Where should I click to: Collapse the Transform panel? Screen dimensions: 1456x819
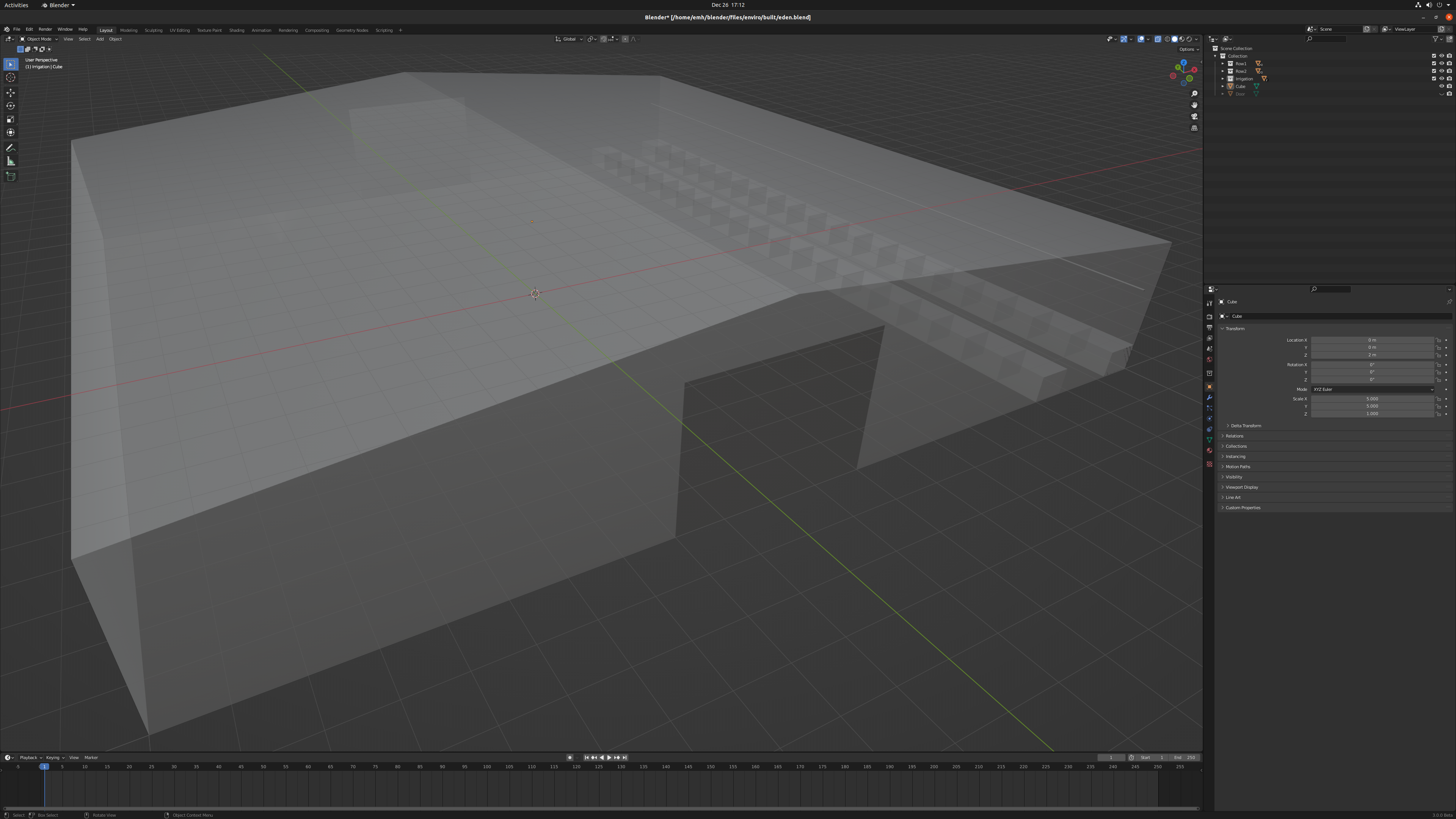click(1232, 329)
